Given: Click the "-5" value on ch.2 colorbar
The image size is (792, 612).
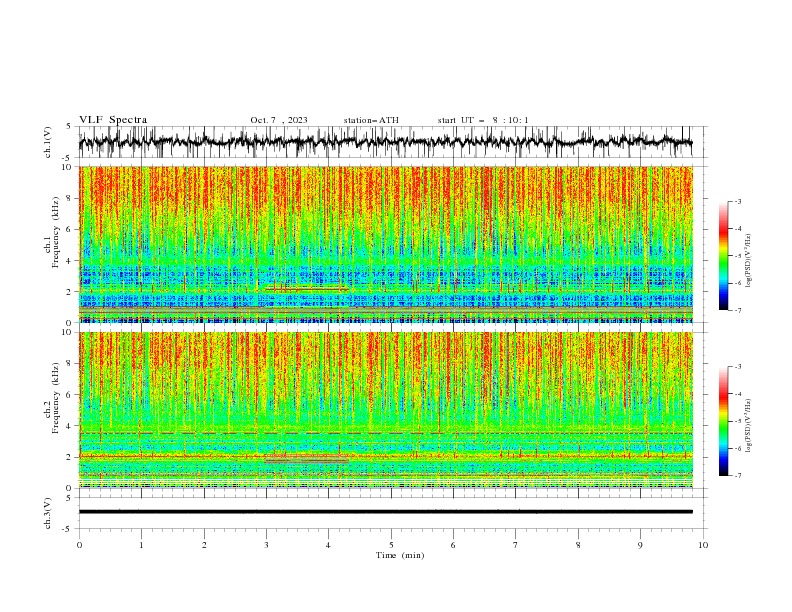Looking at the screenshot, I should (737, 421).
